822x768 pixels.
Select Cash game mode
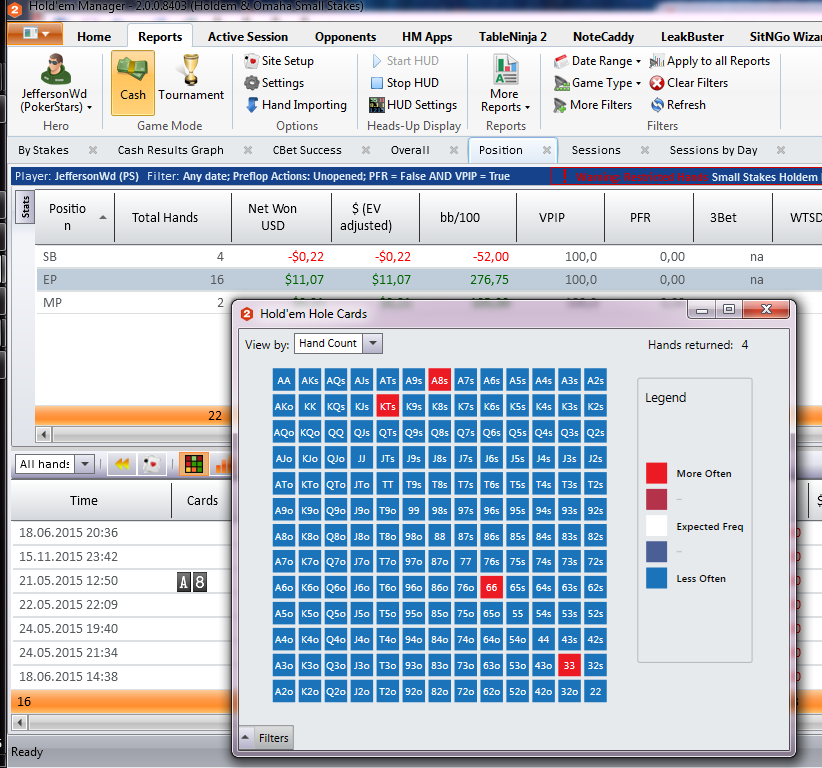click(x=133, y=83)
